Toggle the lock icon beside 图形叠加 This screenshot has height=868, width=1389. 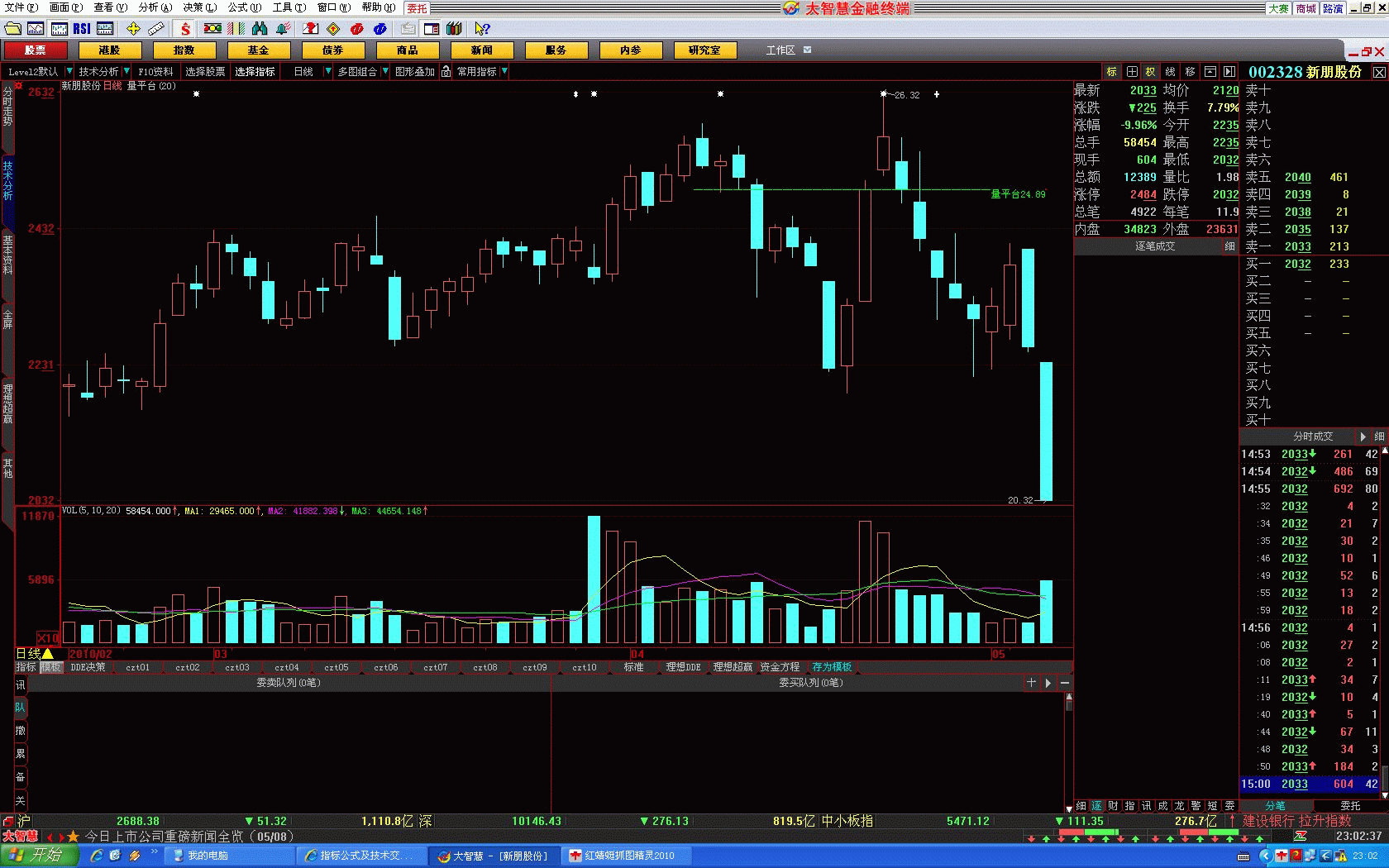coord(446,72)
